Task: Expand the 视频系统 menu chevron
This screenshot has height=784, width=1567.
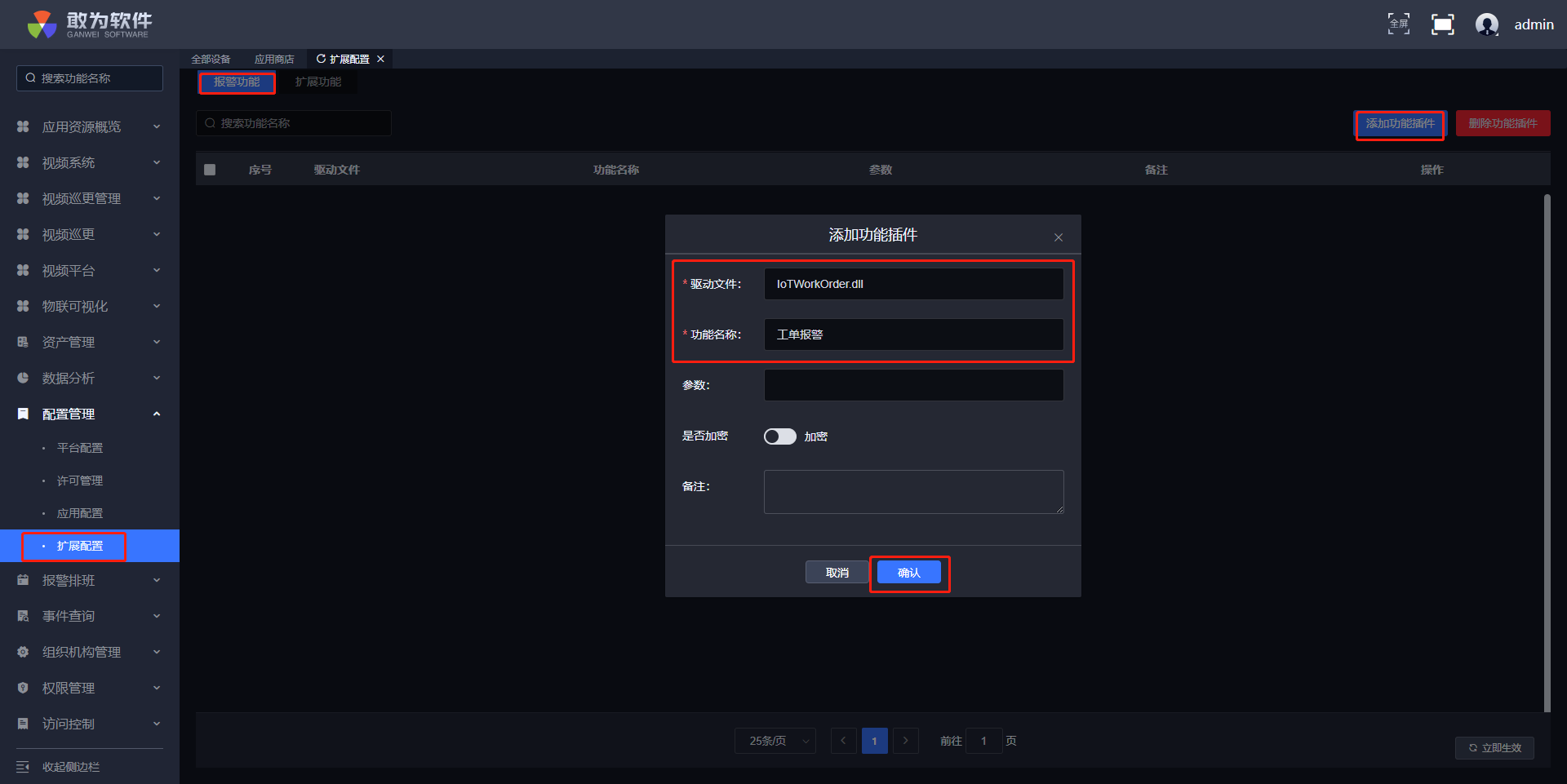Action: pyautogui.click(x=157, y=162)
